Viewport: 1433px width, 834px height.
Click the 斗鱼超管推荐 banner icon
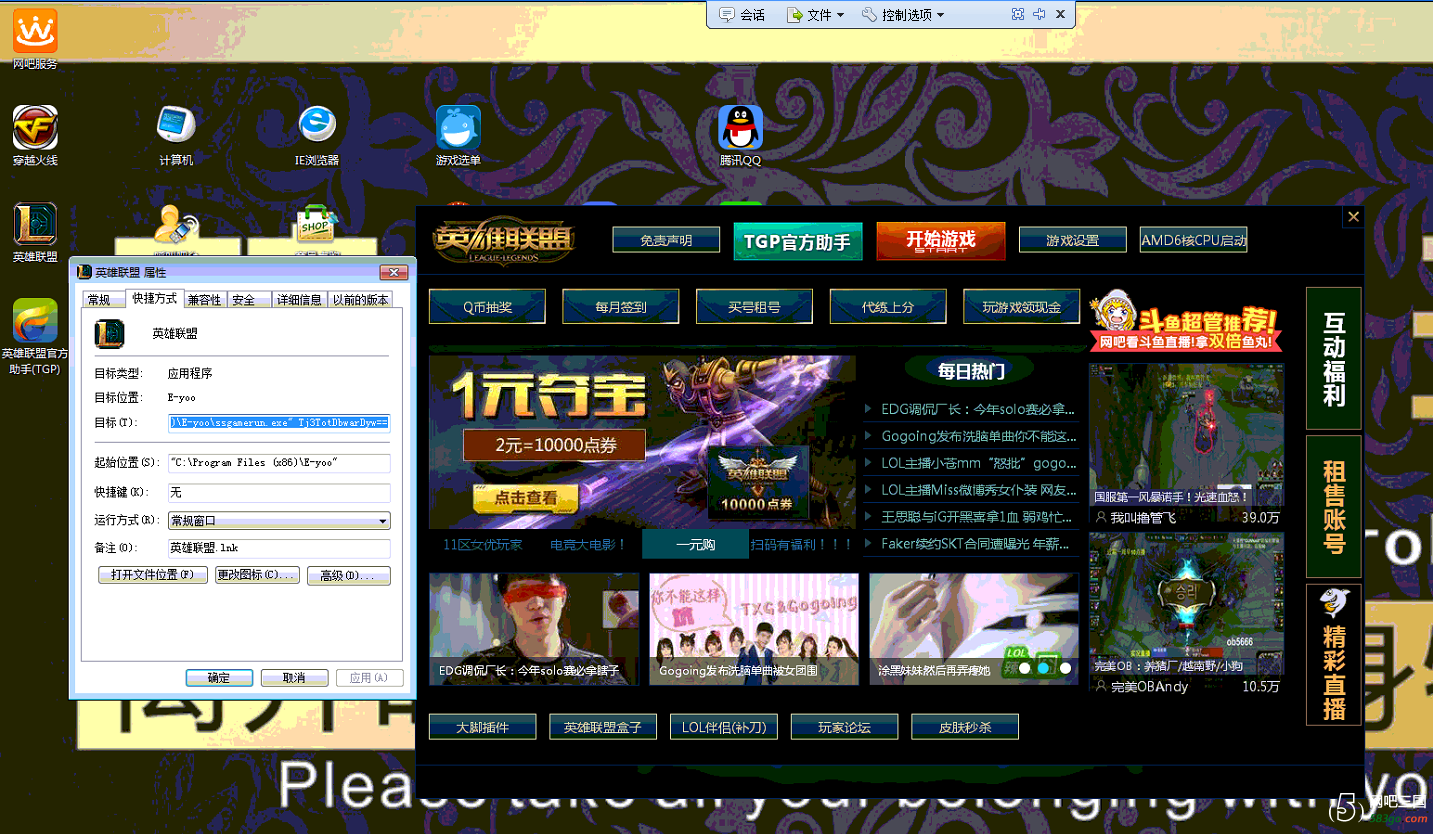click(1186, 321)
